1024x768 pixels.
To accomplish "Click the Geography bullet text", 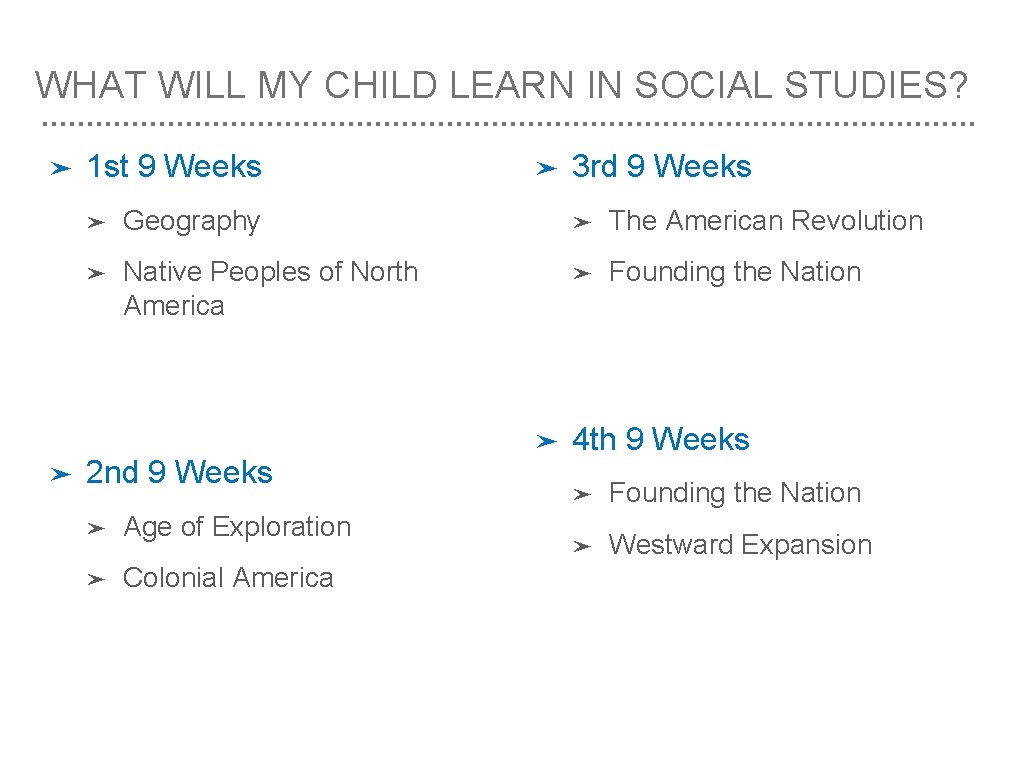I will click(191, 221).
